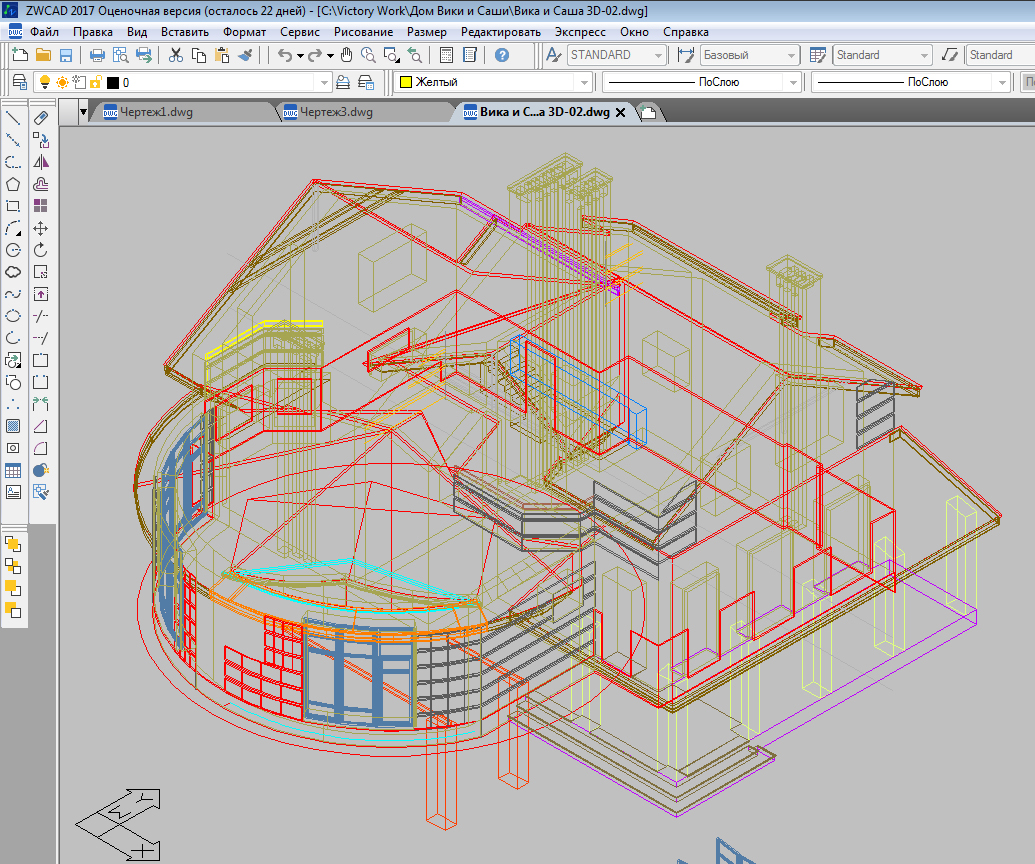The image size is (1035, 864).
Task: Toggle layer lock padlock icon
Action: coord(95,83)
